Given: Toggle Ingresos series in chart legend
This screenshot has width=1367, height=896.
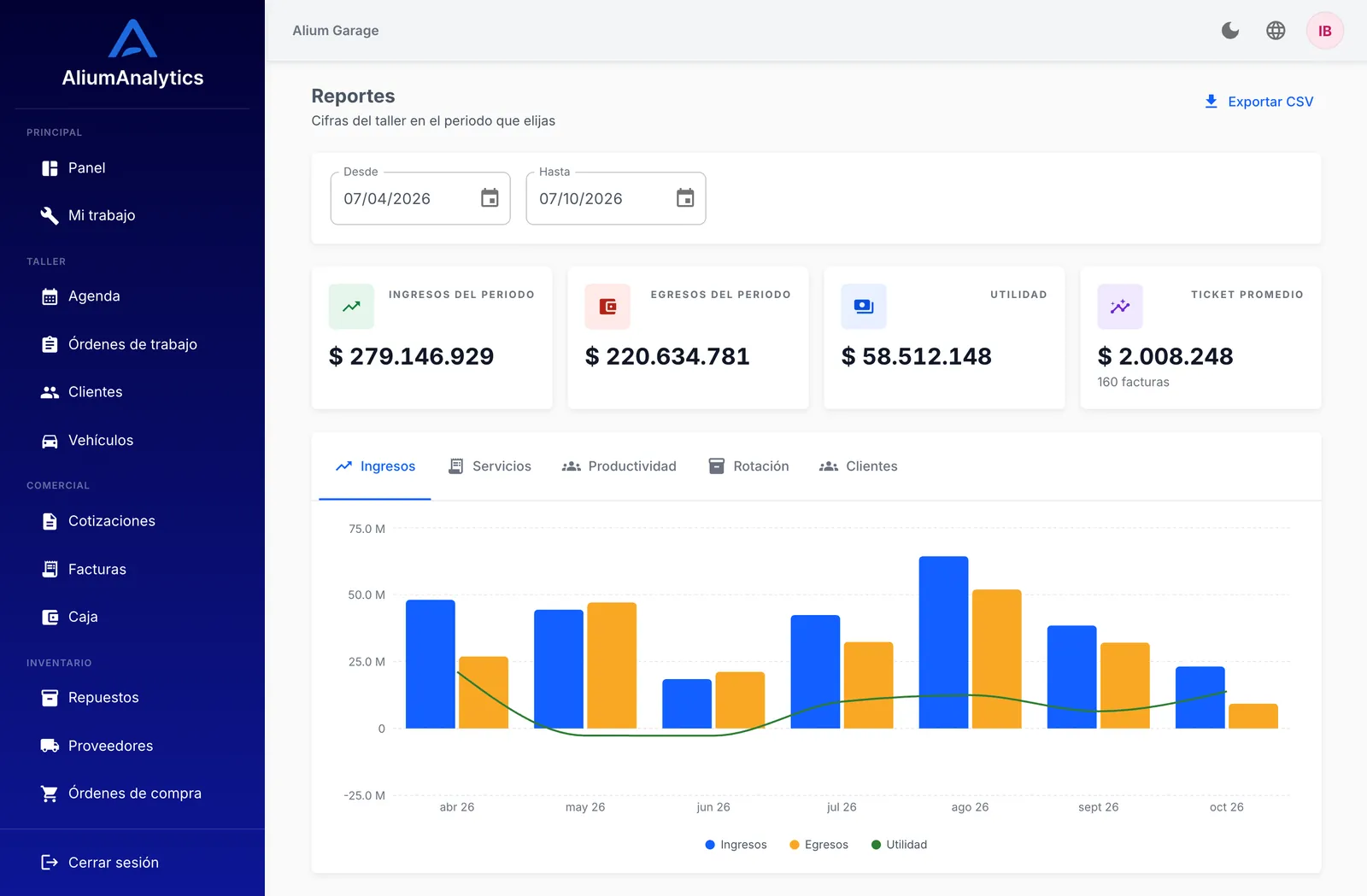Looking at the screenshot, I should (736, 845).
